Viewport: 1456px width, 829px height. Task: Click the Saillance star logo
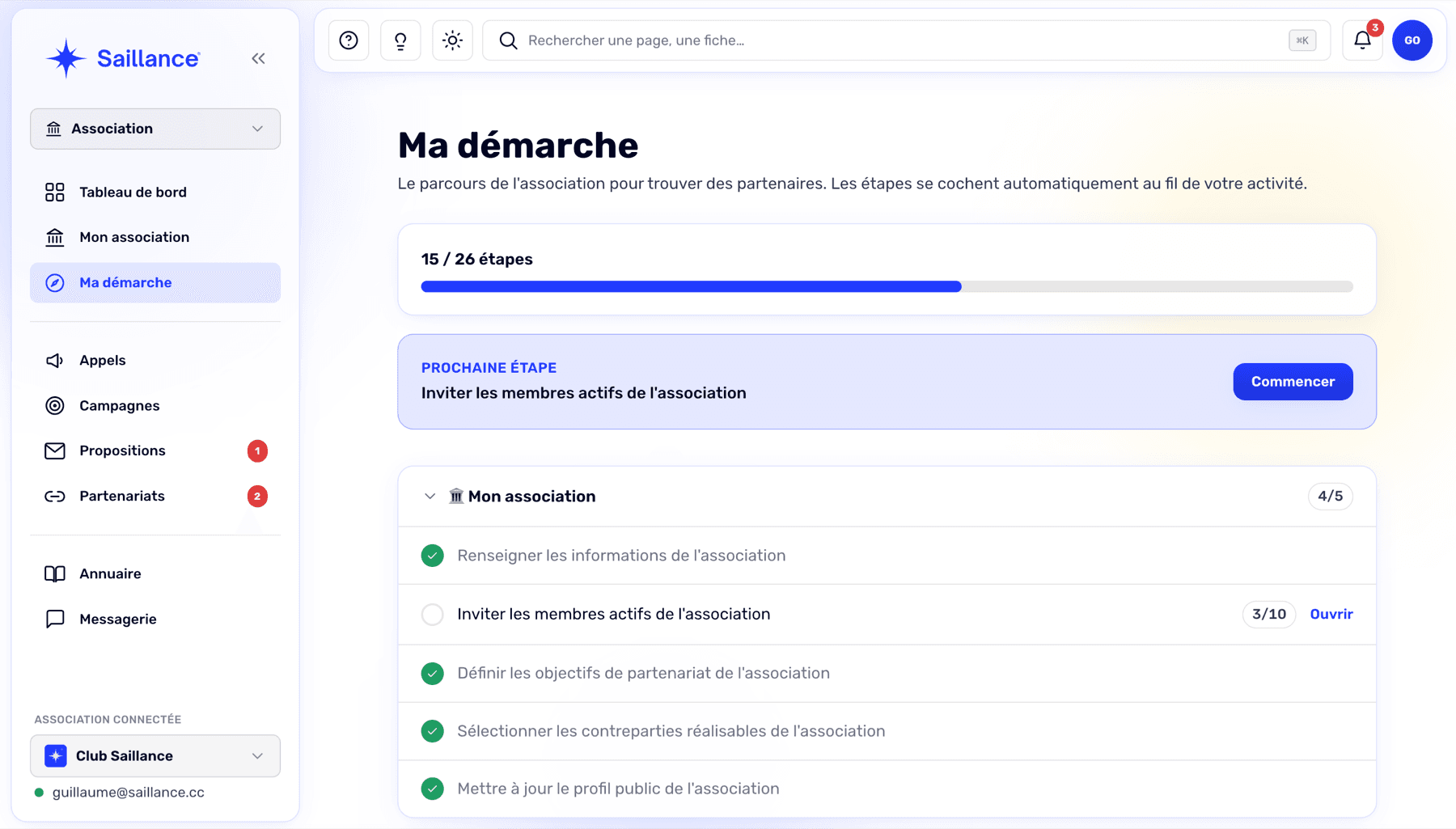tap(66, 58)
